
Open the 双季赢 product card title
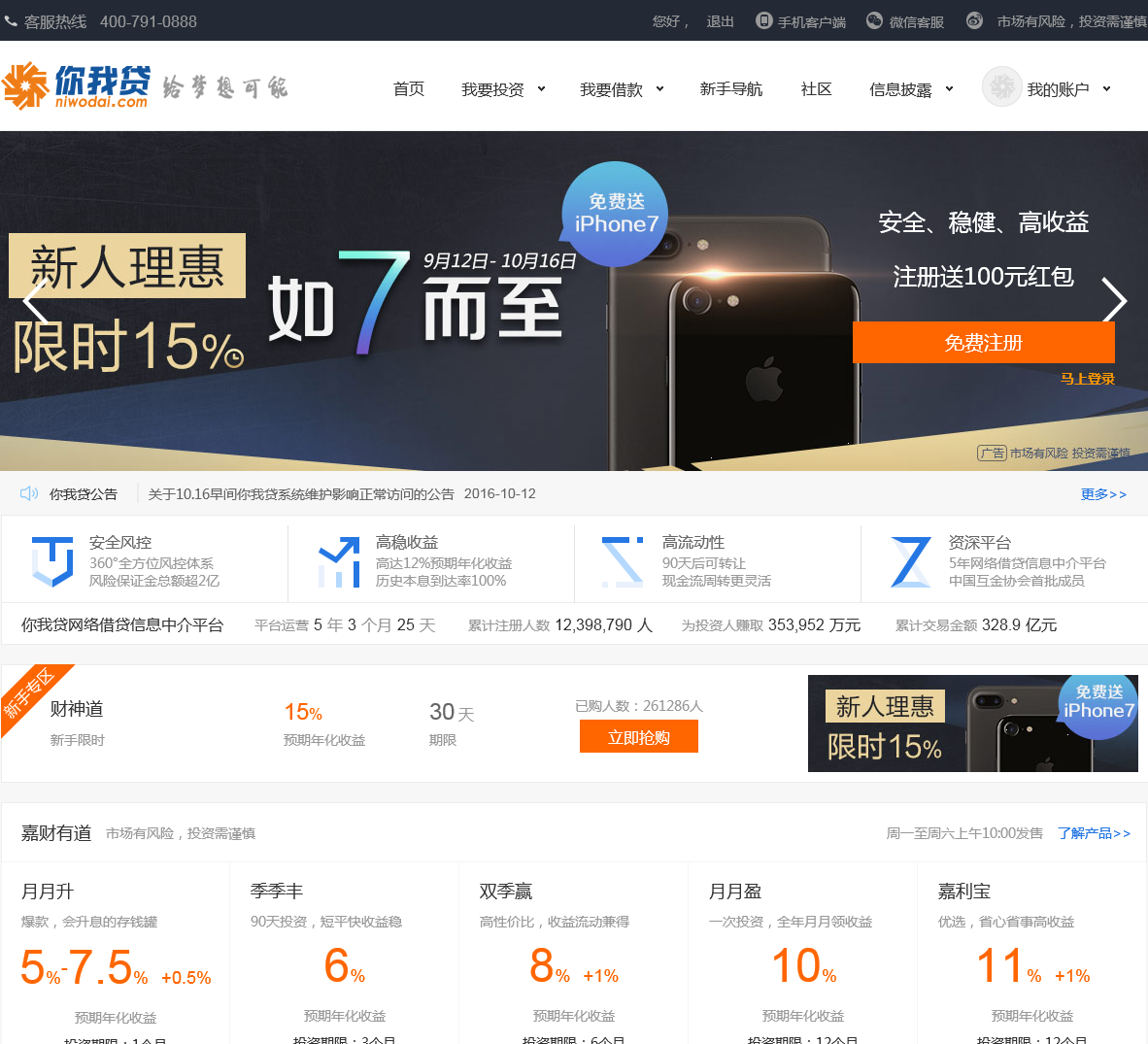[x=506, y=891]
